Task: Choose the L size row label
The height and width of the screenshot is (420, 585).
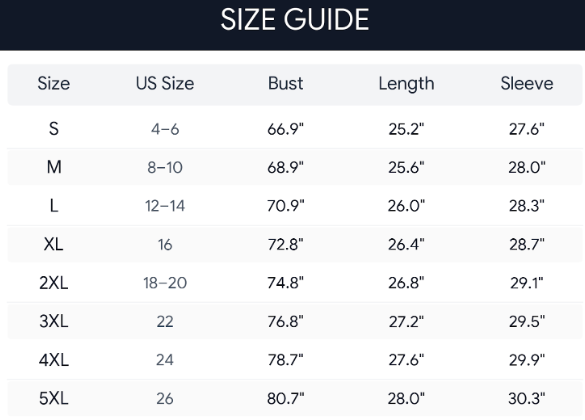Action: coord(54,206)
